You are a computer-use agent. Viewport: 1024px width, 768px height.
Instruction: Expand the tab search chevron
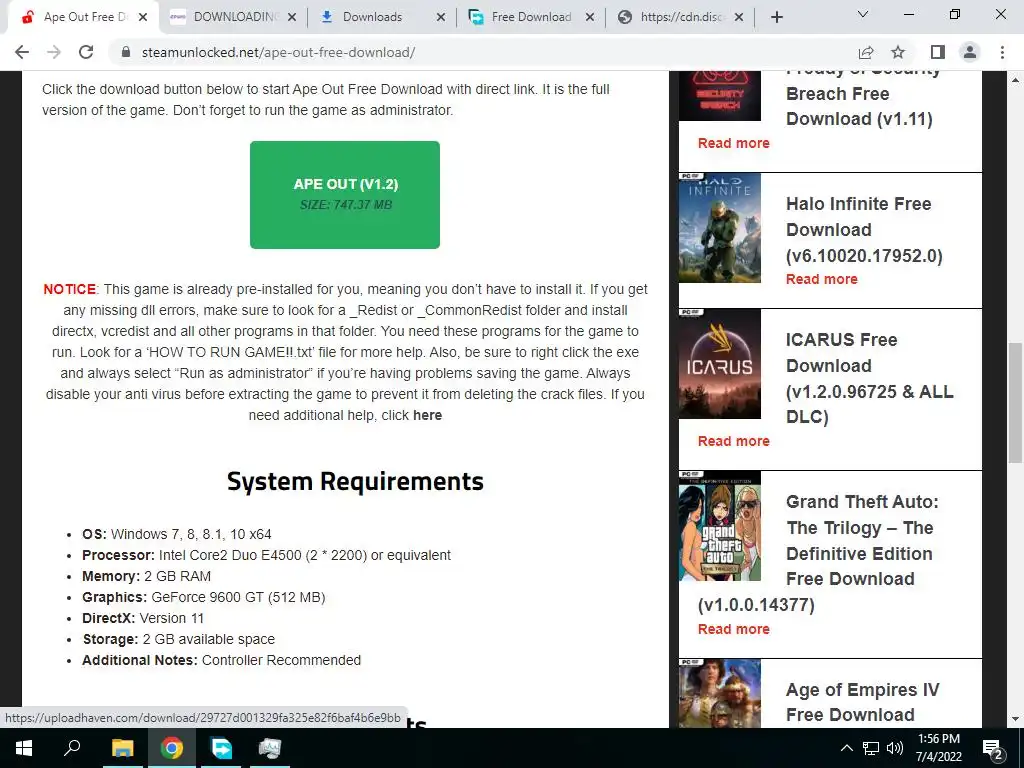click(863, 14)
